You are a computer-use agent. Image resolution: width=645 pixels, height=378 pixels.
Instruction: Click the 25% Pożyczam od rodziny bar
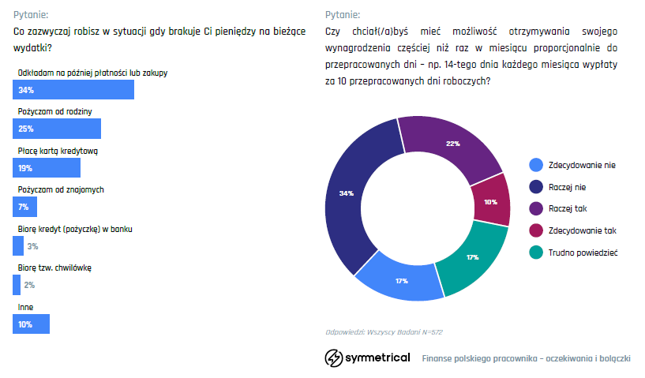(x=57, y=129)
